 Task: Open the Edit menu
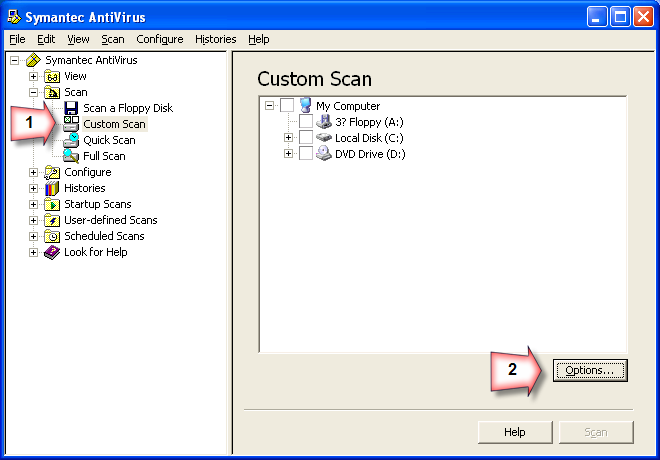tap(46, 39)
